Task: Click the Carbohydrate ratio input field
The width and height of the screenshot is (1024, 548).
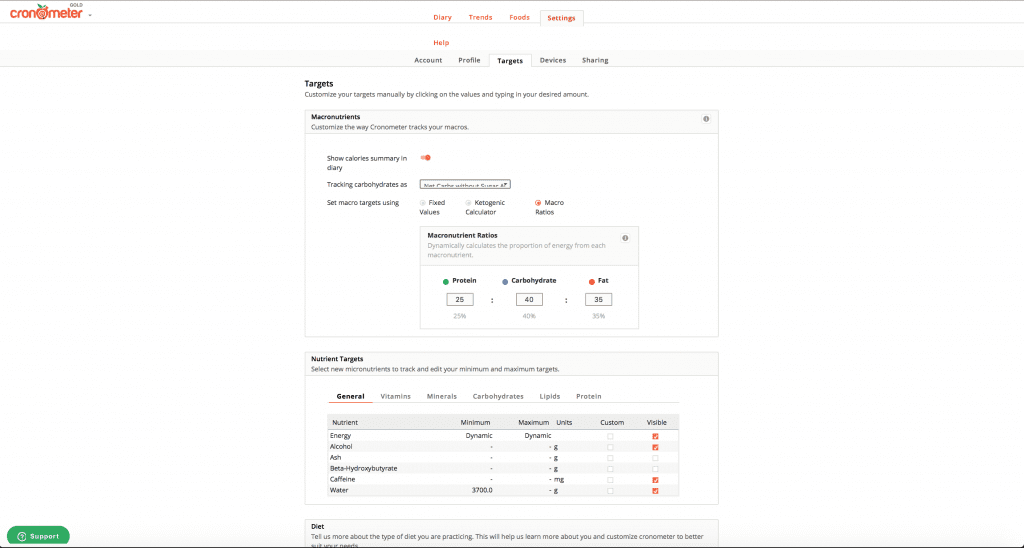Action: pyautogui.click(x=529, y=300)
